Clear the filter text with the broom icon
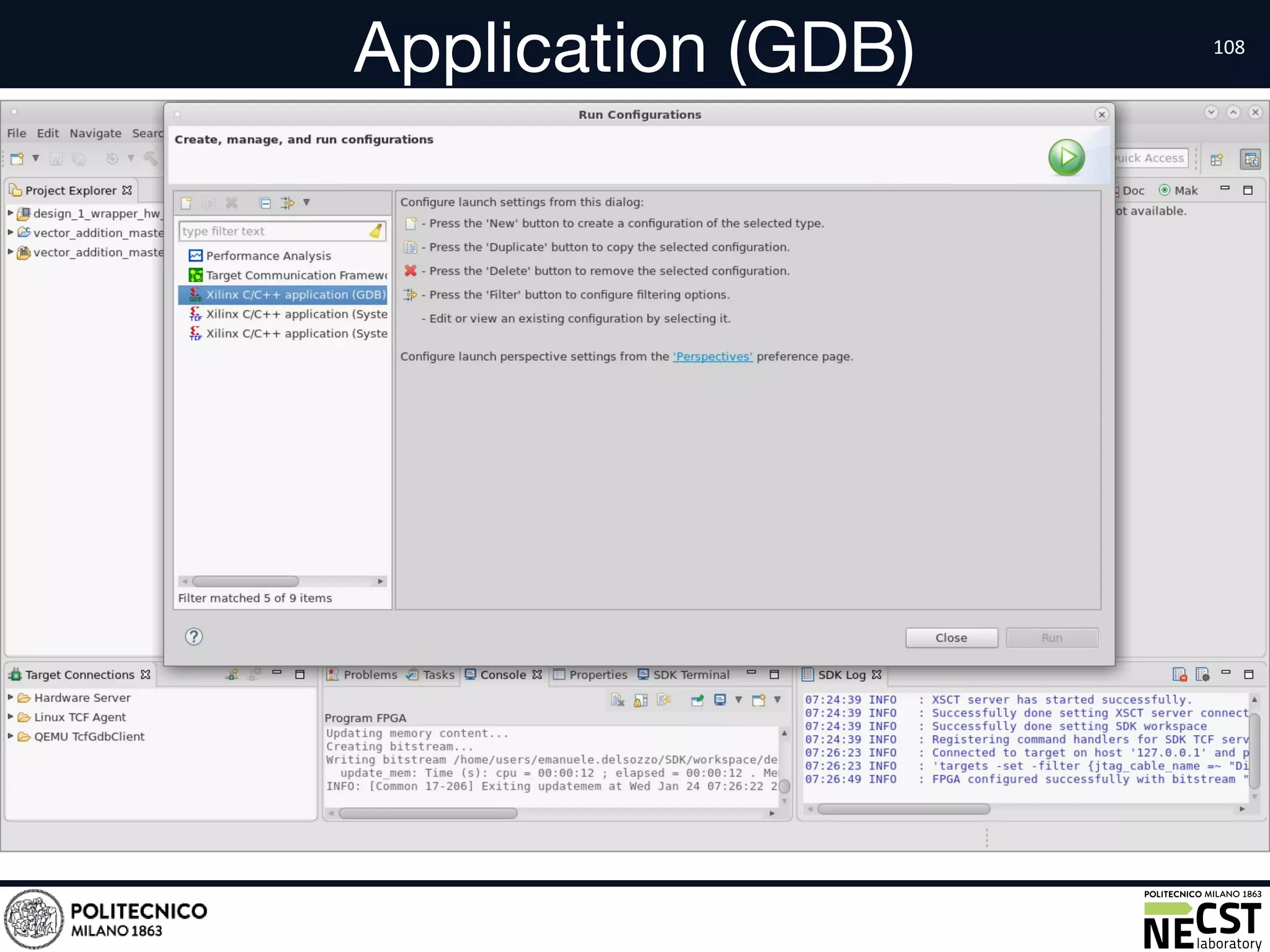1270x952 pixels. pyautogui.click(x=376, y=231)
